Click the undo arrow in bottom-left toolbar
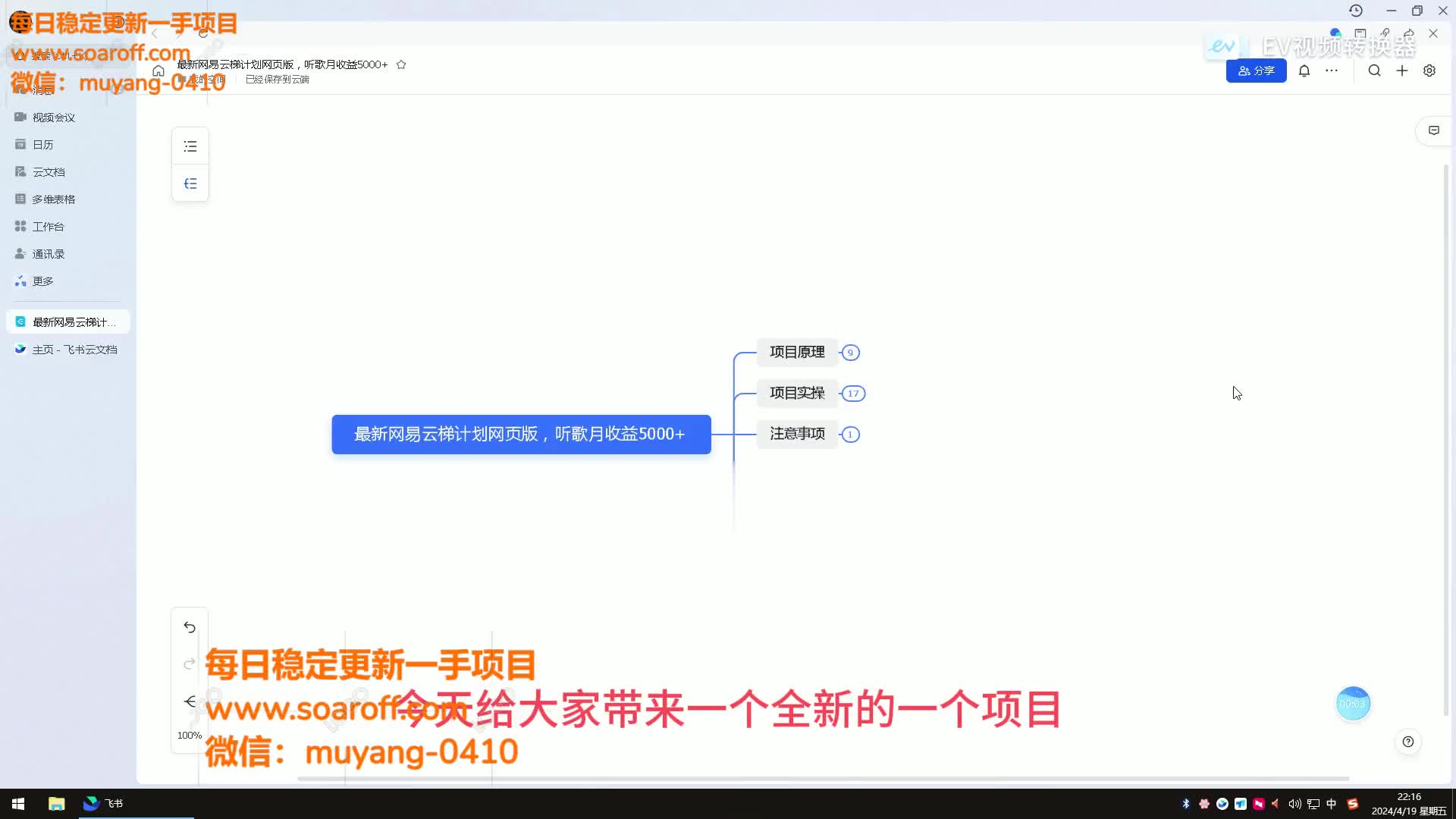1456x819 pixels. 190,627
